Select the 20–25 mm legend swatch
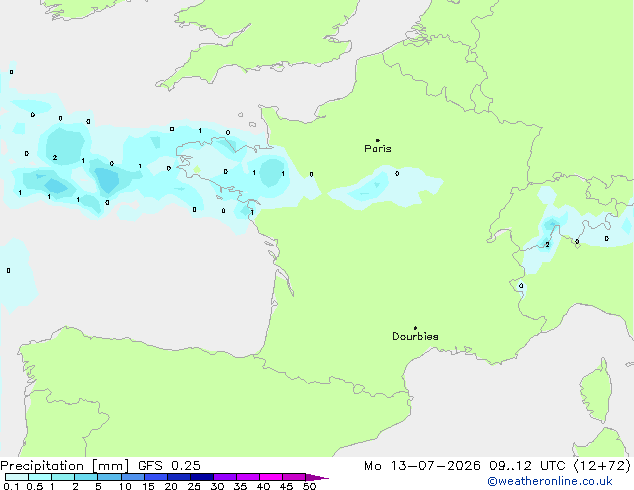 point(178,477)
